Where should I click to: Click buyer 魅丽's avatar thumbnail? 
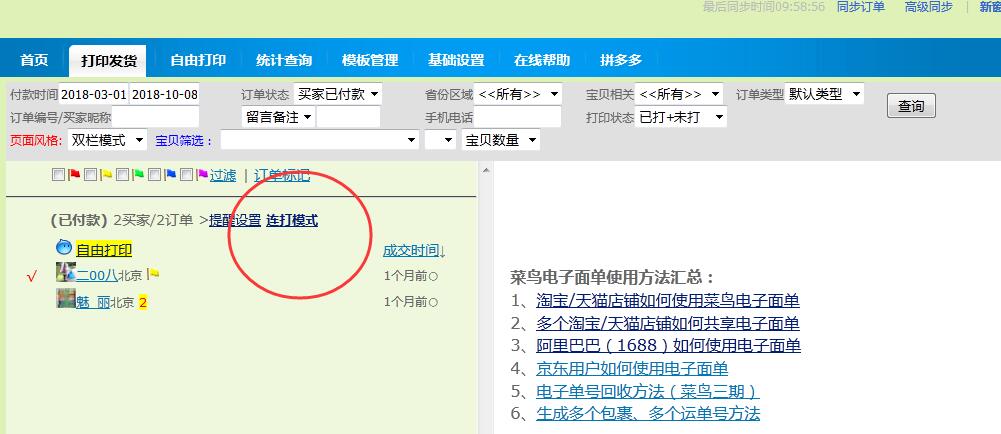pos(66,300)
